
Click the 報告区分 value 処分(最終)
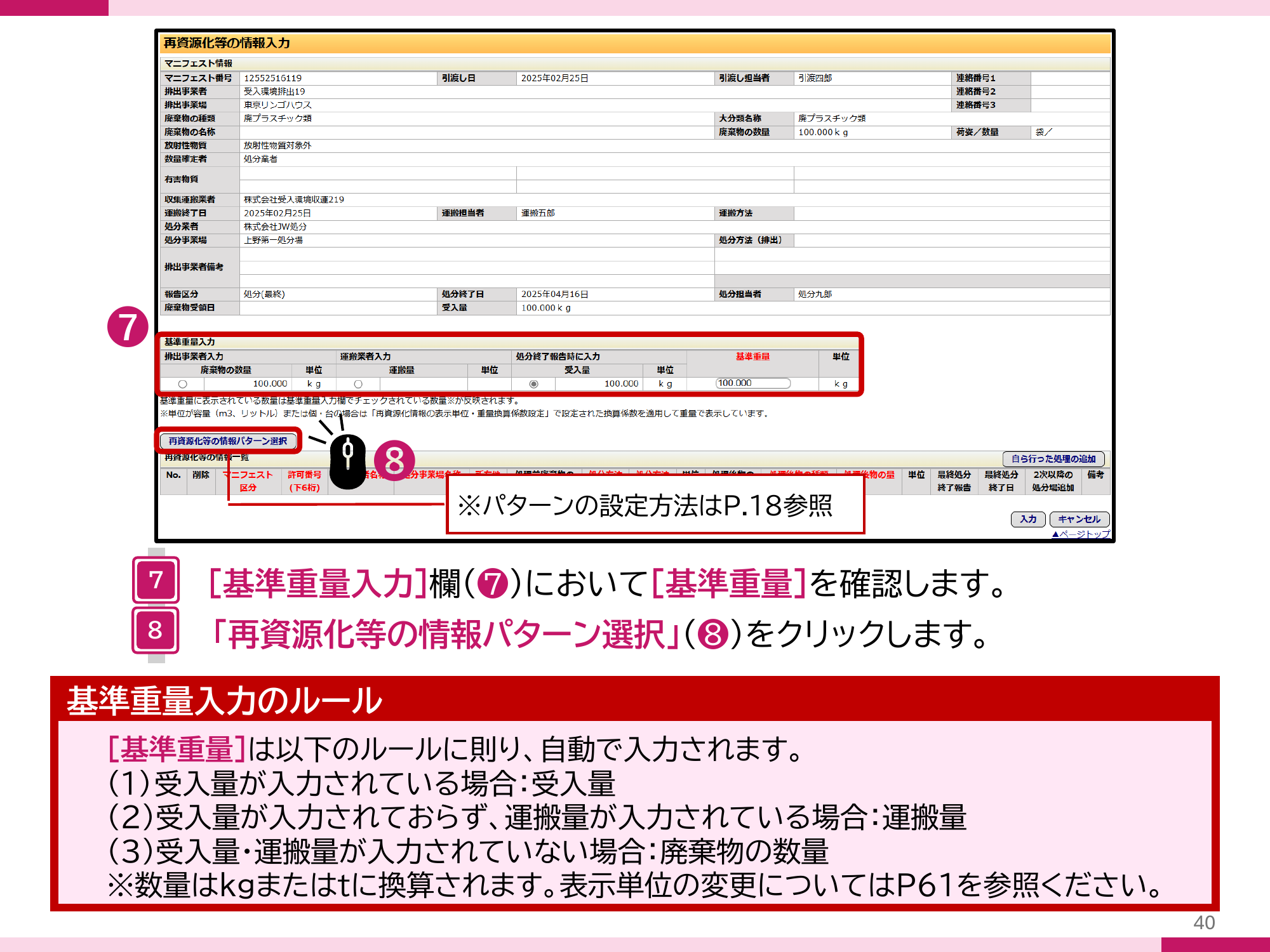pyautogui.click(x=264, y=294)
